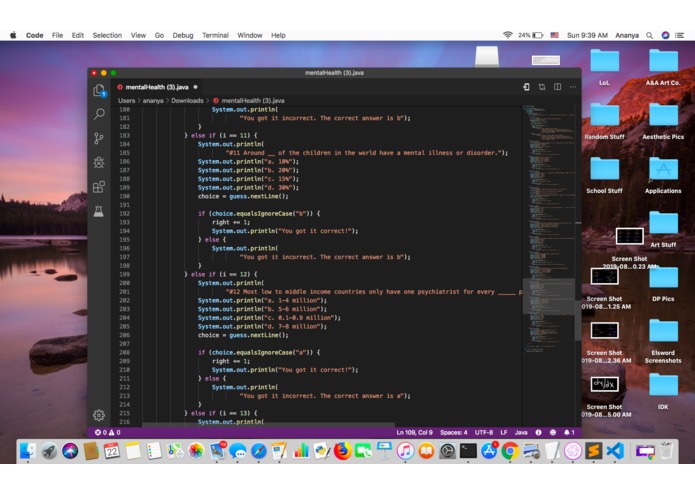The image size is (695, 494).
Task: Open the Debug menu
Action: point(183,35)
